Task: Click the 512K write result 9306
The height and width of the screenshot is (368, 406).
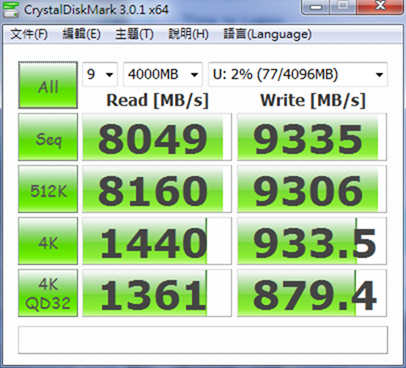Action: click(312, 189)
